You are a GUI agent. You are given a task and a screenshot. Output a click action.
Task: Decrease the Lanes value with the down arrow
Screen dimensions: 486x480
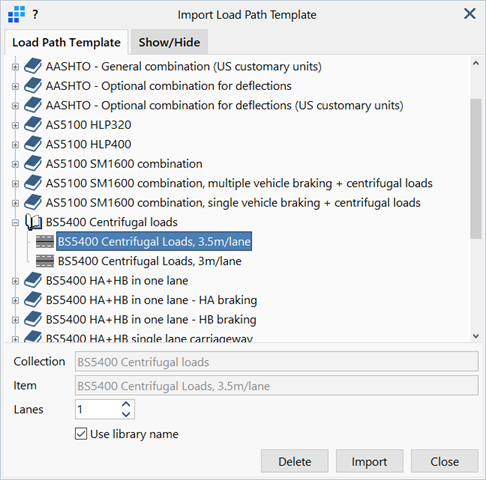click(126, 414)
